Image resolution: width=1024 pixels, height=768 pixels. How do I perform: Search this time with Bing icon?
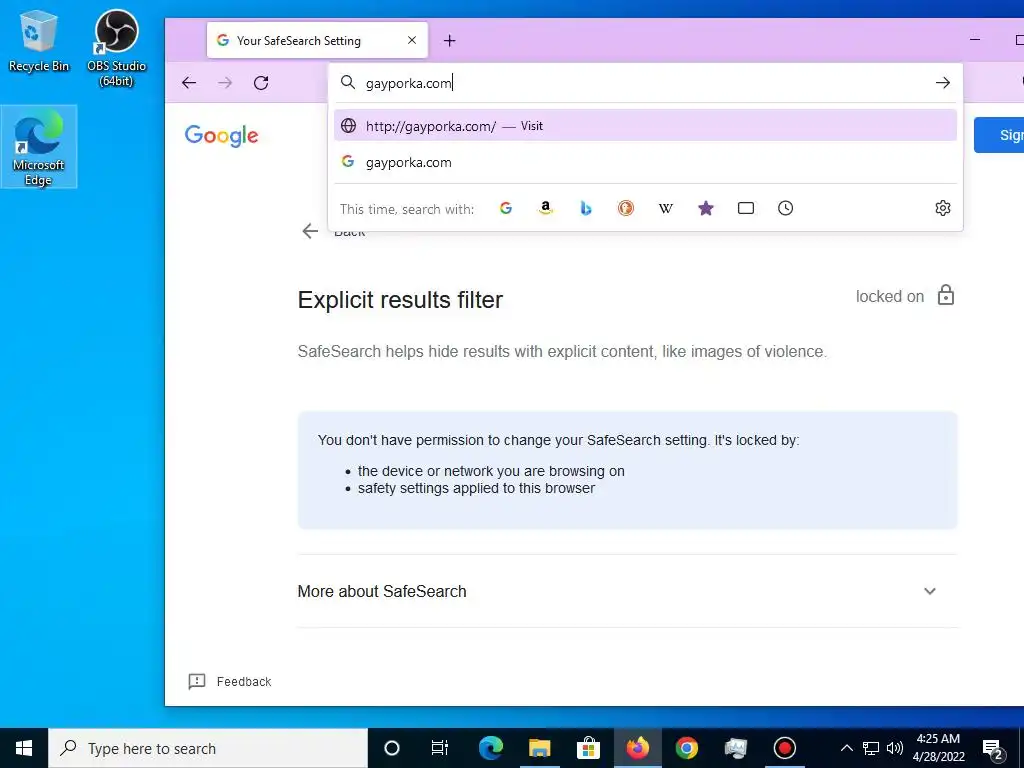586,208
